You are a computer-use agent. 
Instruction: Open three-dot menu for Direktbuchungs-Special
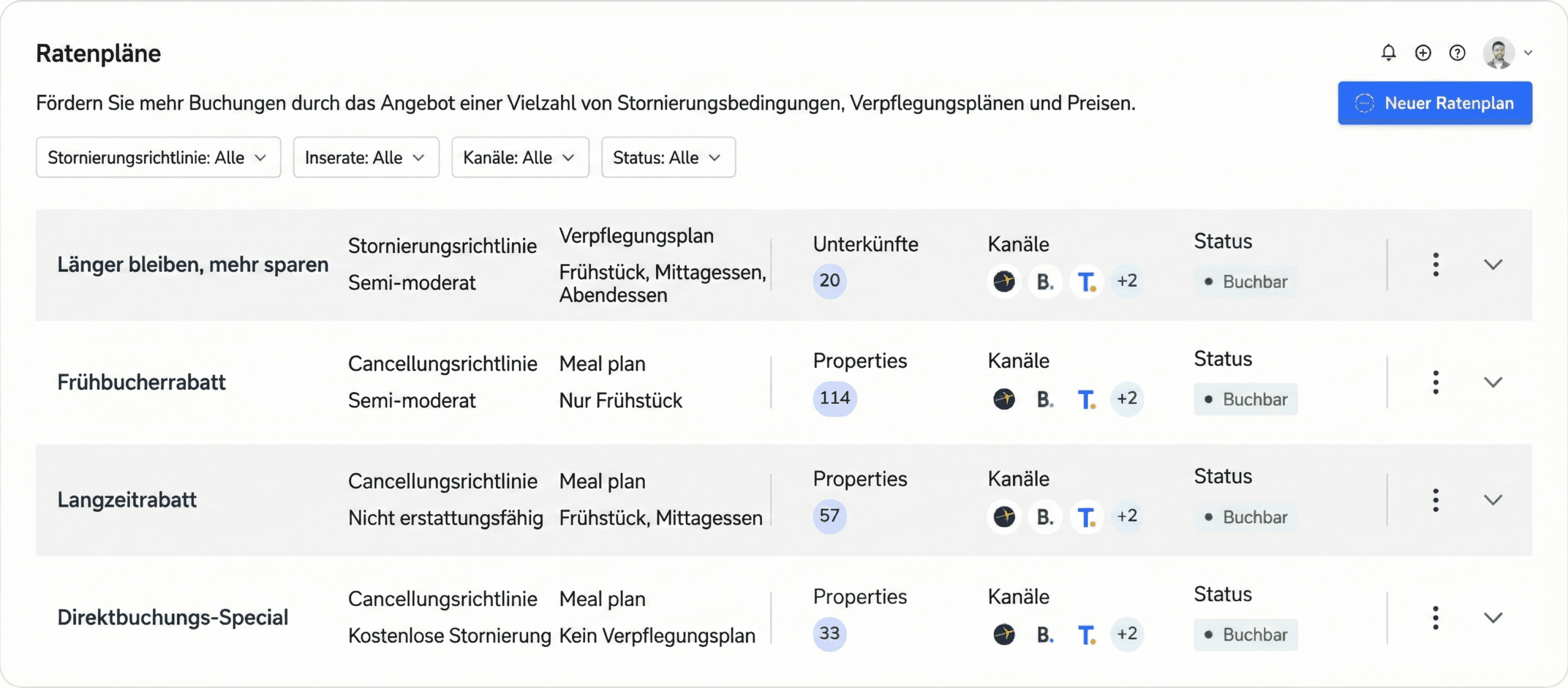click(1436, 618)
